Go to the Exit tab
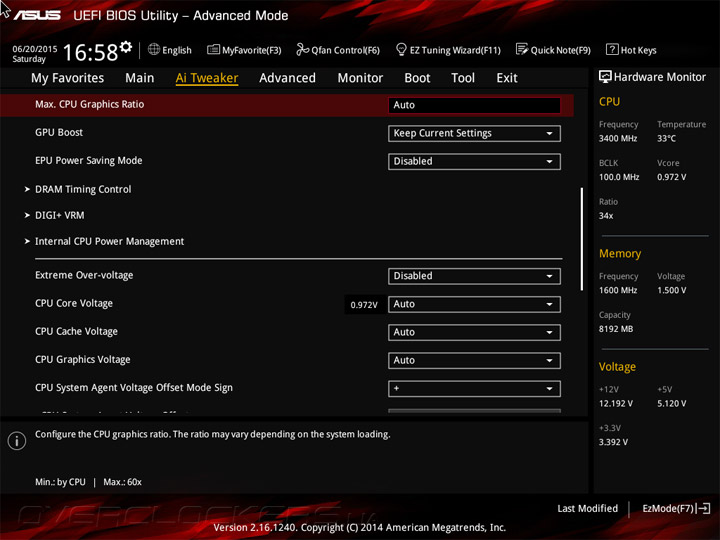720x540 pixels. [x=506, y=78]
